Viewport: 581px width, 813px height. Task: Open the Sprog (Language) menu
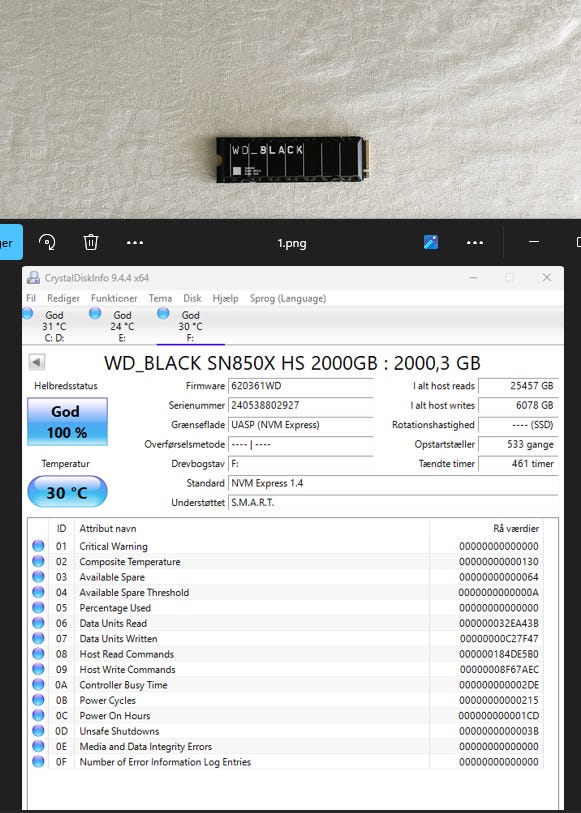click(x=288, y=298)
